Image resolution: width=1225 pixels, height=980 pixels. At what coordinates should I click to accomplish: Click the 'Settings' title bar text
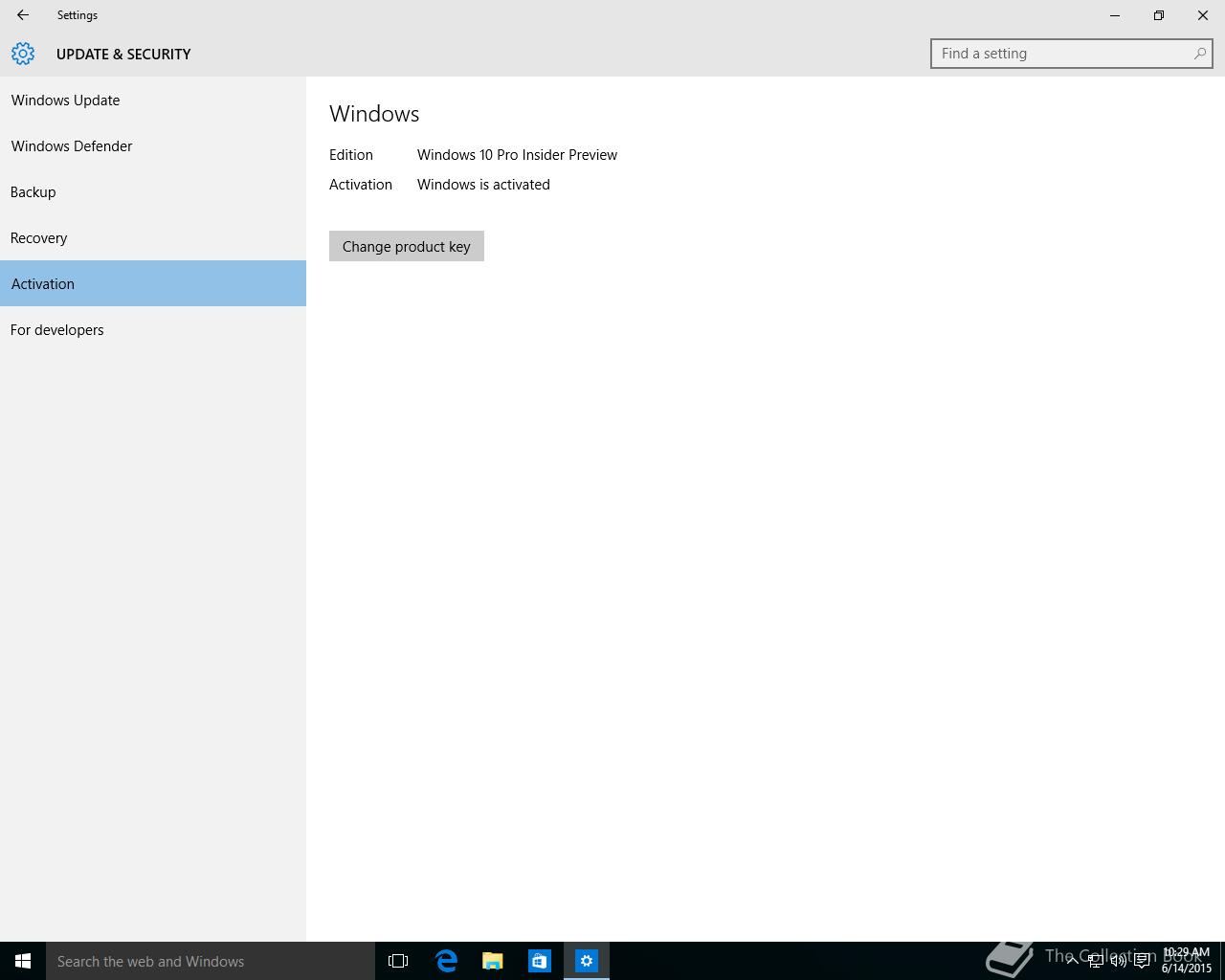click(x=78, y=15)
